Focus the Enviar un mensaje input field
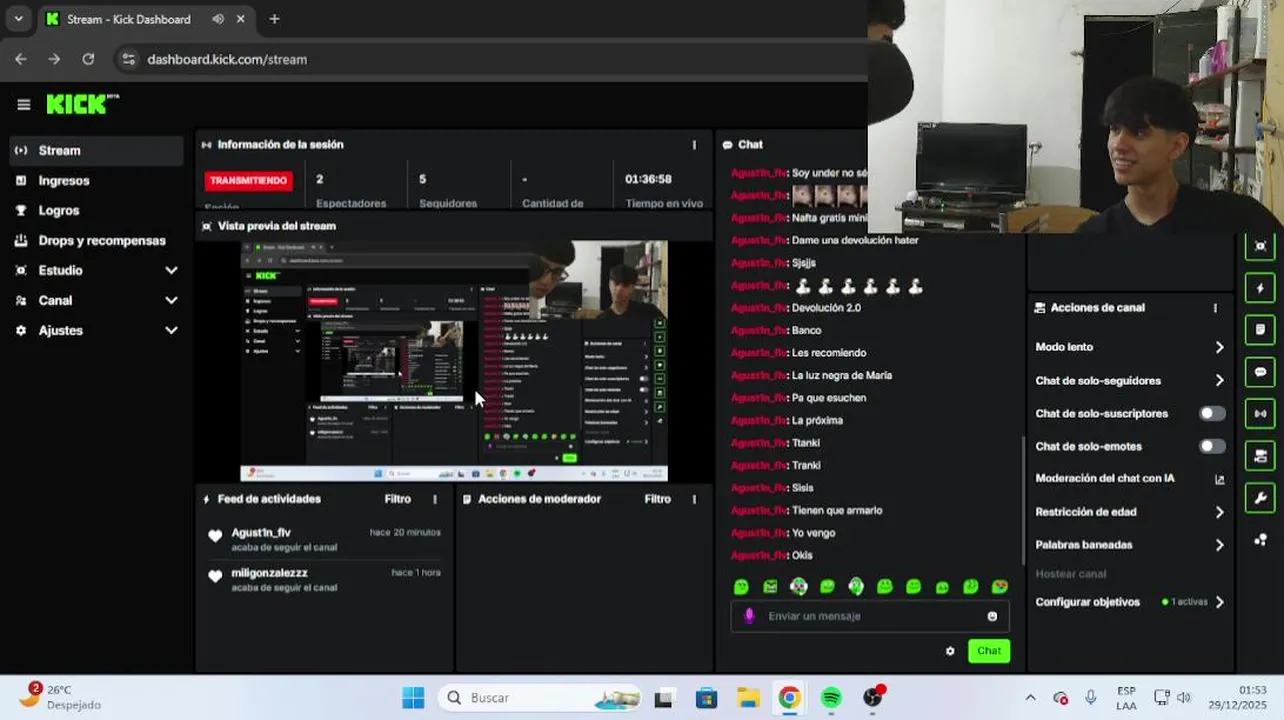Viewport: 1284px width, 720px height. click(870, 616)
